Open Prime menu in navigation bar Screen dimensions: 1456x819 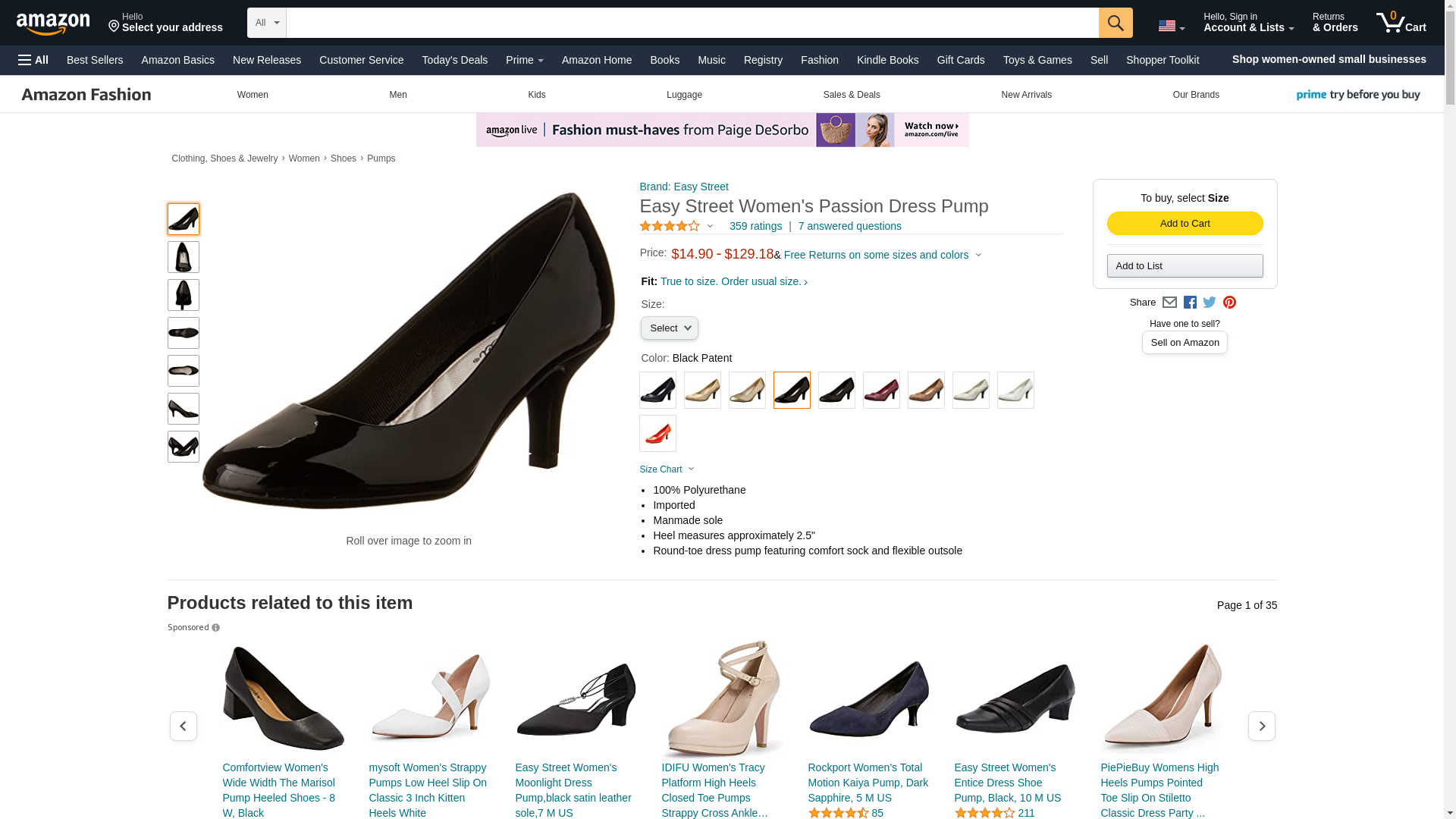tap(524, 60)
